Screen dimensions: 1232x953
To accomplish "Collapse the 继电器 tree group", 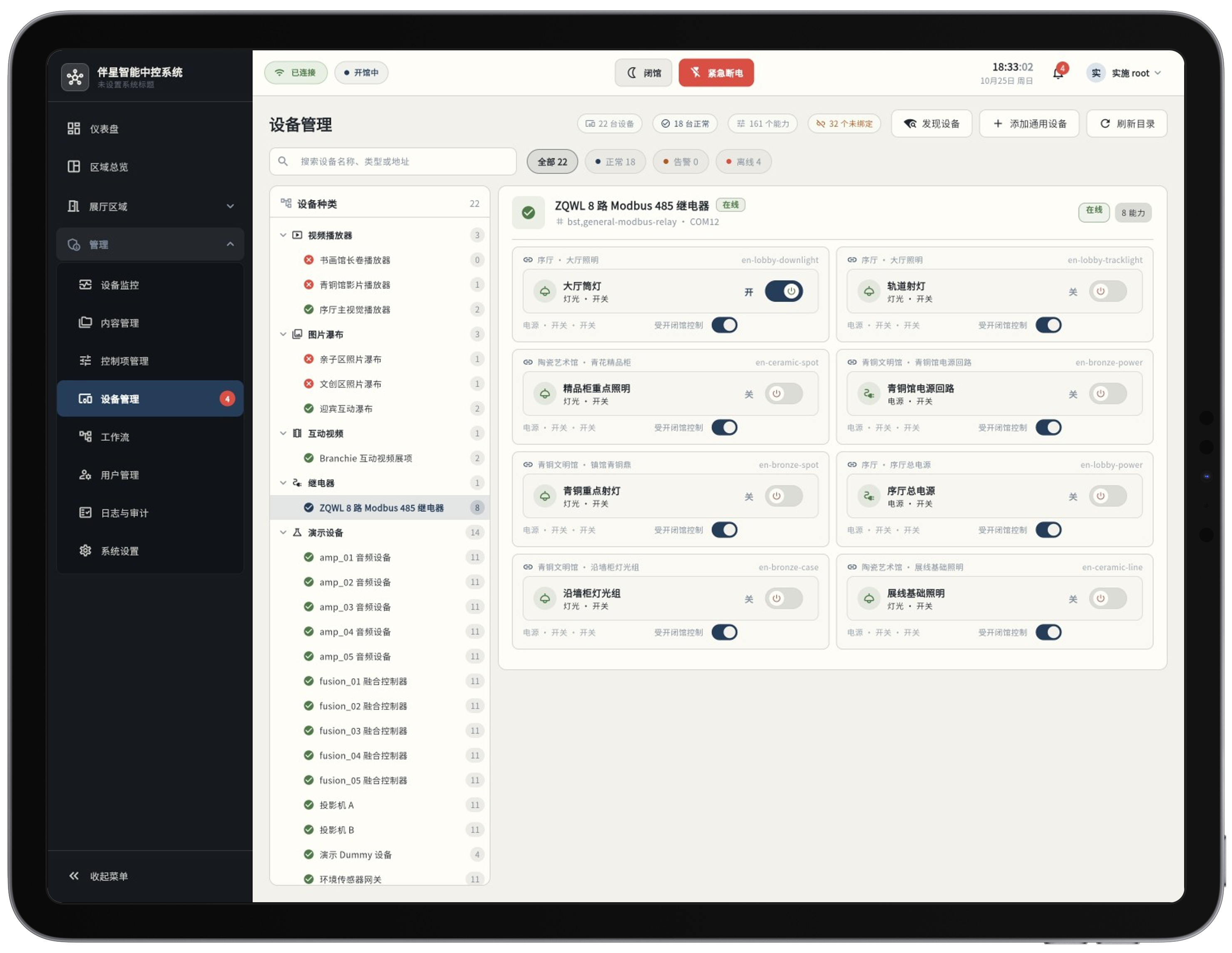I will click(283, 483).
